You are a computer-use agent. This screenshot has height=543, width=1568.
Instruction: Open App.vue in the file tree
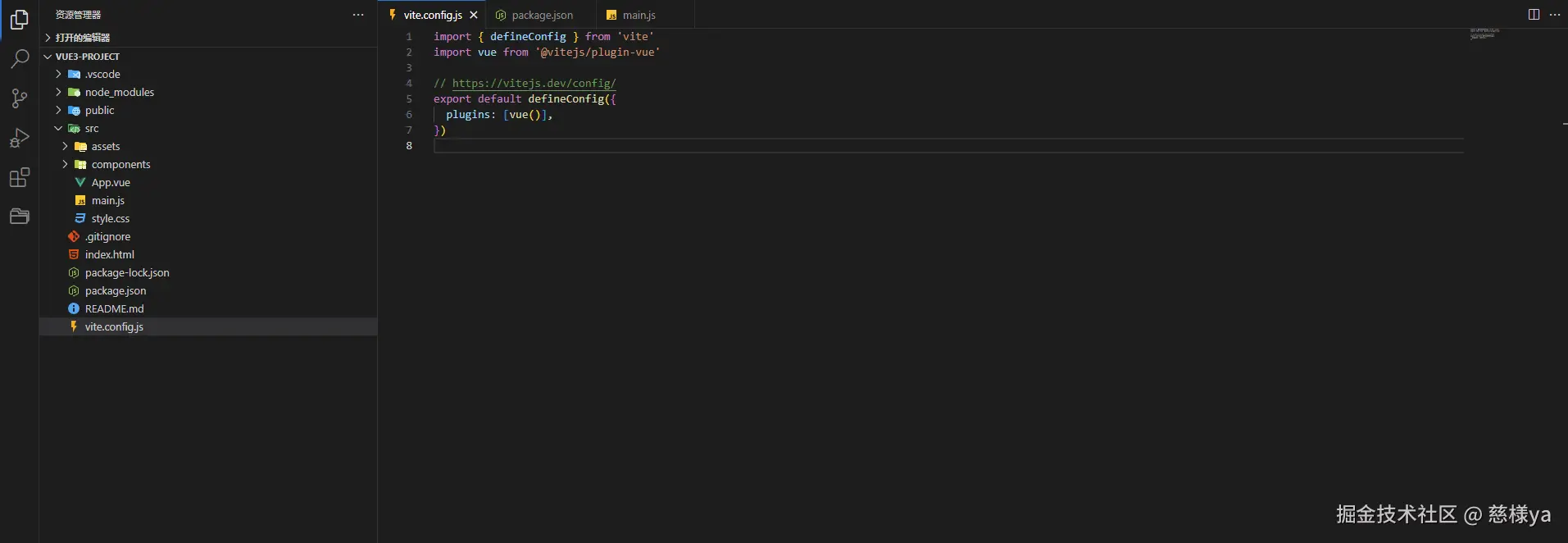(111, 182)
